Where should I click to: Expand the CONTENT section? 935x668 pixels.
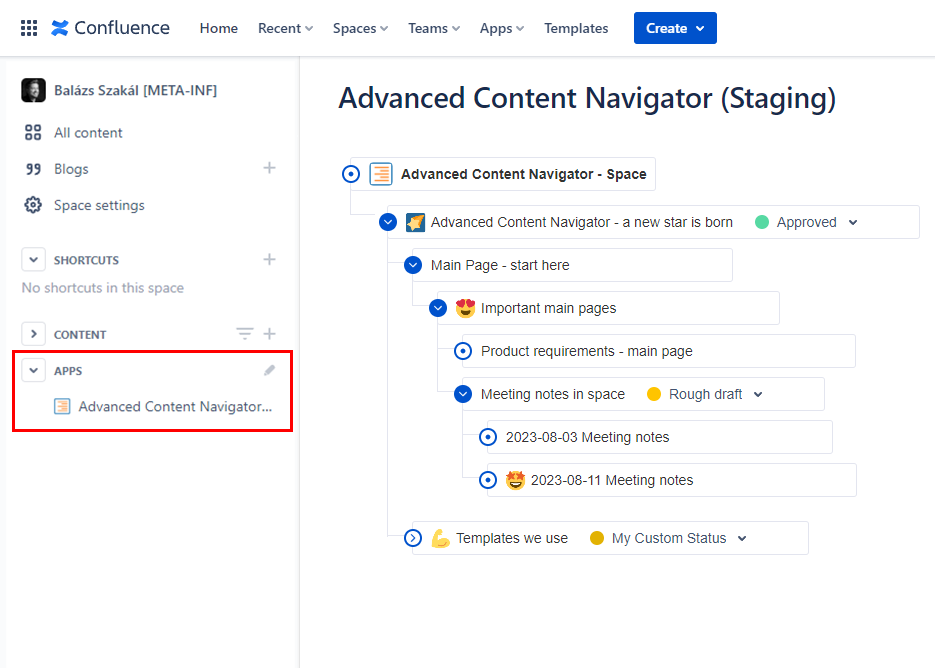click(x=33, y=334)
